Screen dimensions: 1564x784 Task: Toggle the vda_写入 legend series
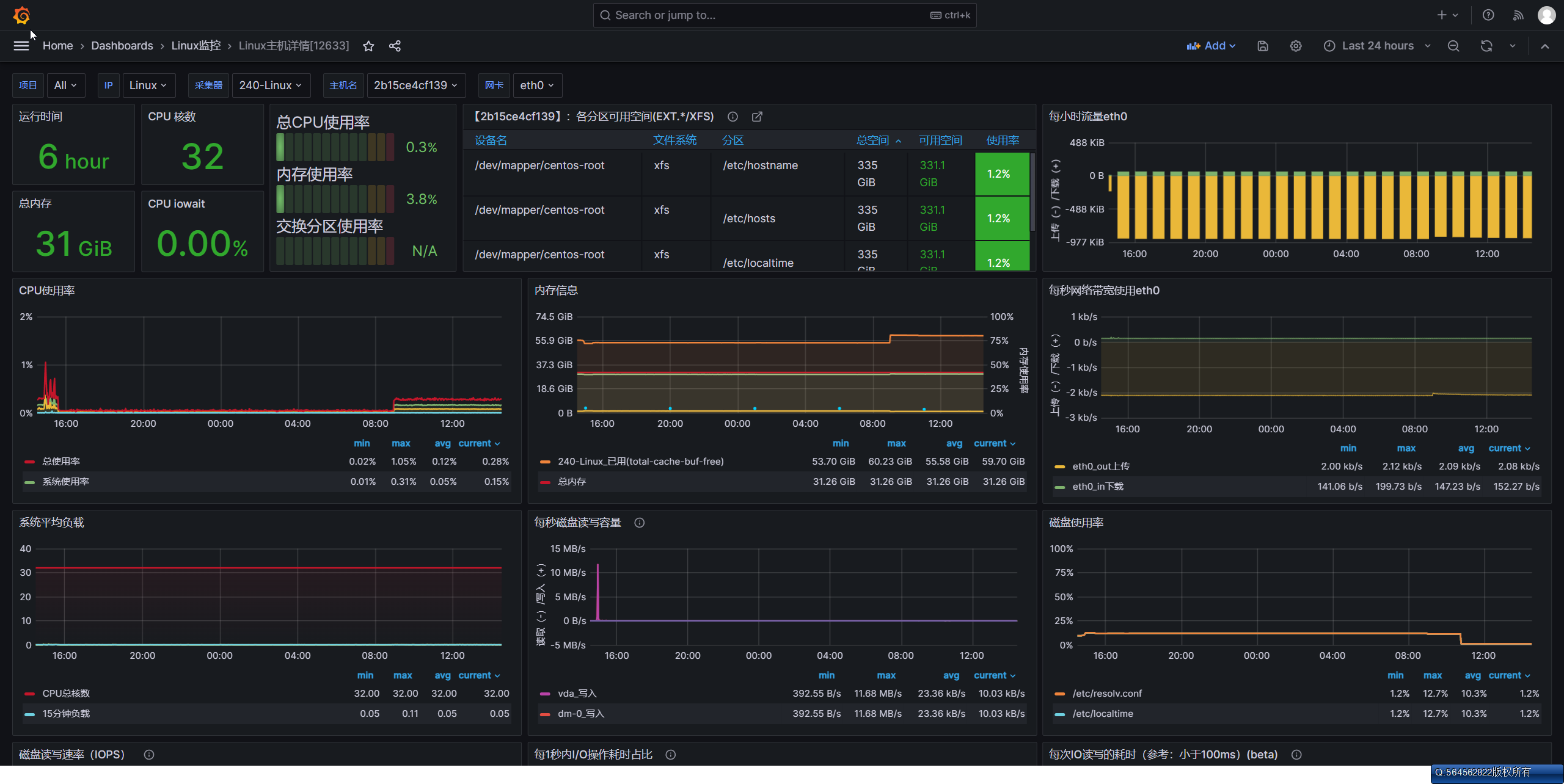[577, 694]
